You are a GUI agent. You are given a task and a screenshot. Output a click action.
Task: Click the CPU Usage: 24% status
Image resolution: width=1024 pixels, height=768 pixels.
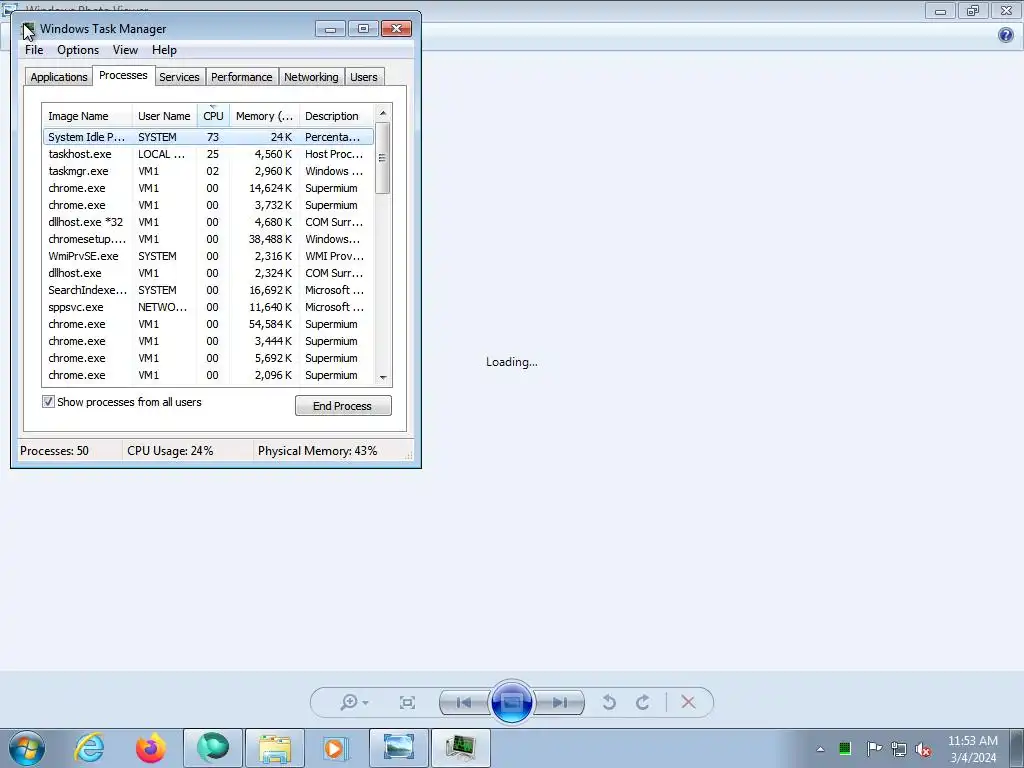point(170,451)
